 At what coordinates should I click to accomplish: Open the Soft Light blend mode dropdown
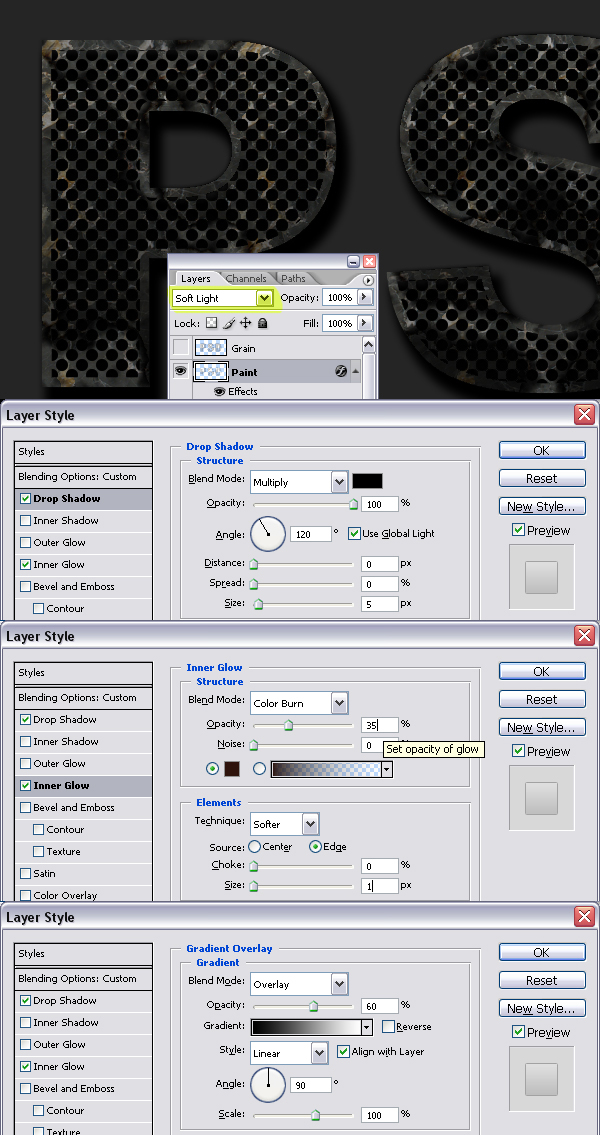pos(264,298)
